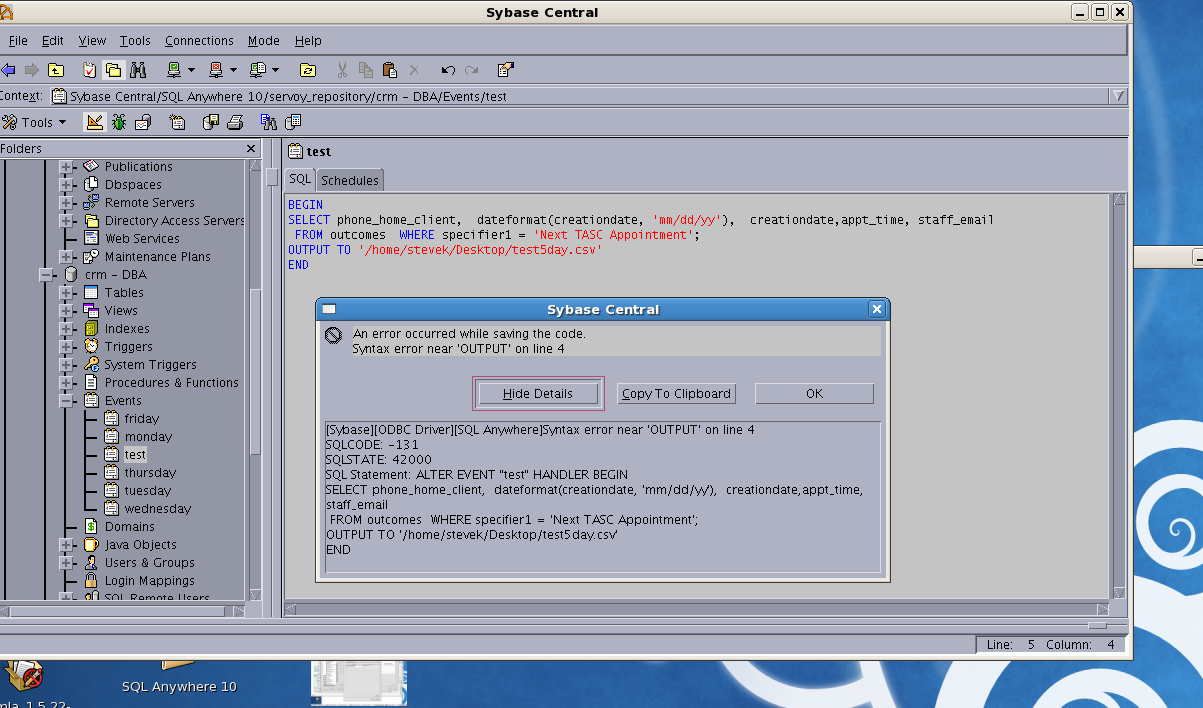
Task: Select the SQL tab
Action: (300, 179)
